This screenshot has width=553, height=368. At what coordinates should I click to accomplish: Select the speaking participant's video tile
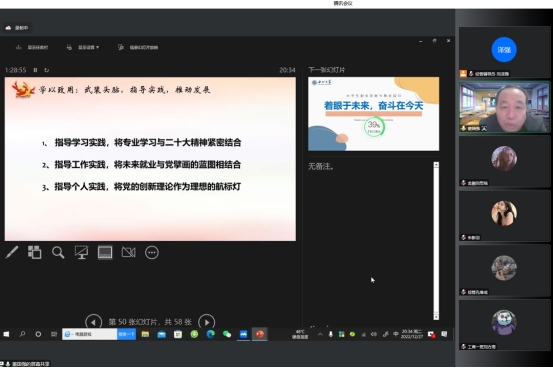(504, 107)
